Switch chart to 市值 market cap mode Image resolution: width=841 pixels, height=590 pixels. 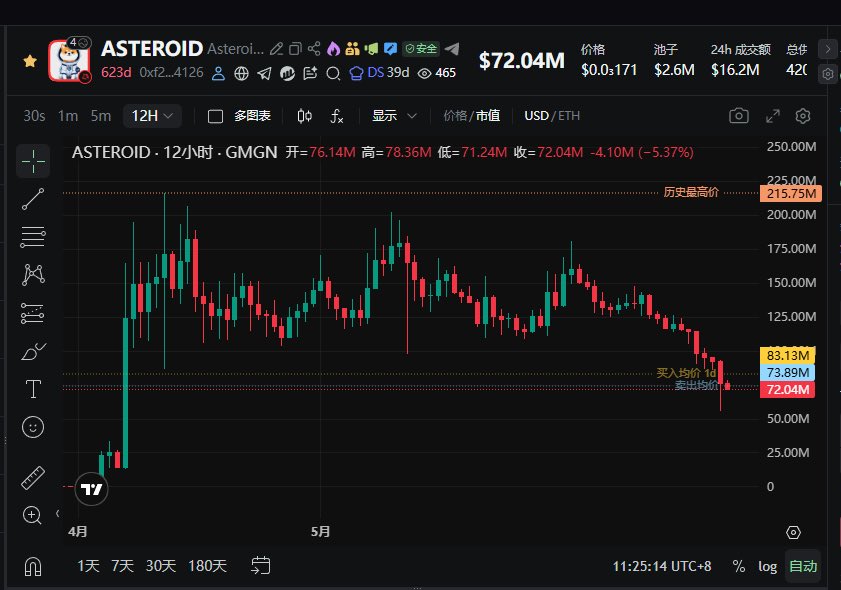point(488,116)
